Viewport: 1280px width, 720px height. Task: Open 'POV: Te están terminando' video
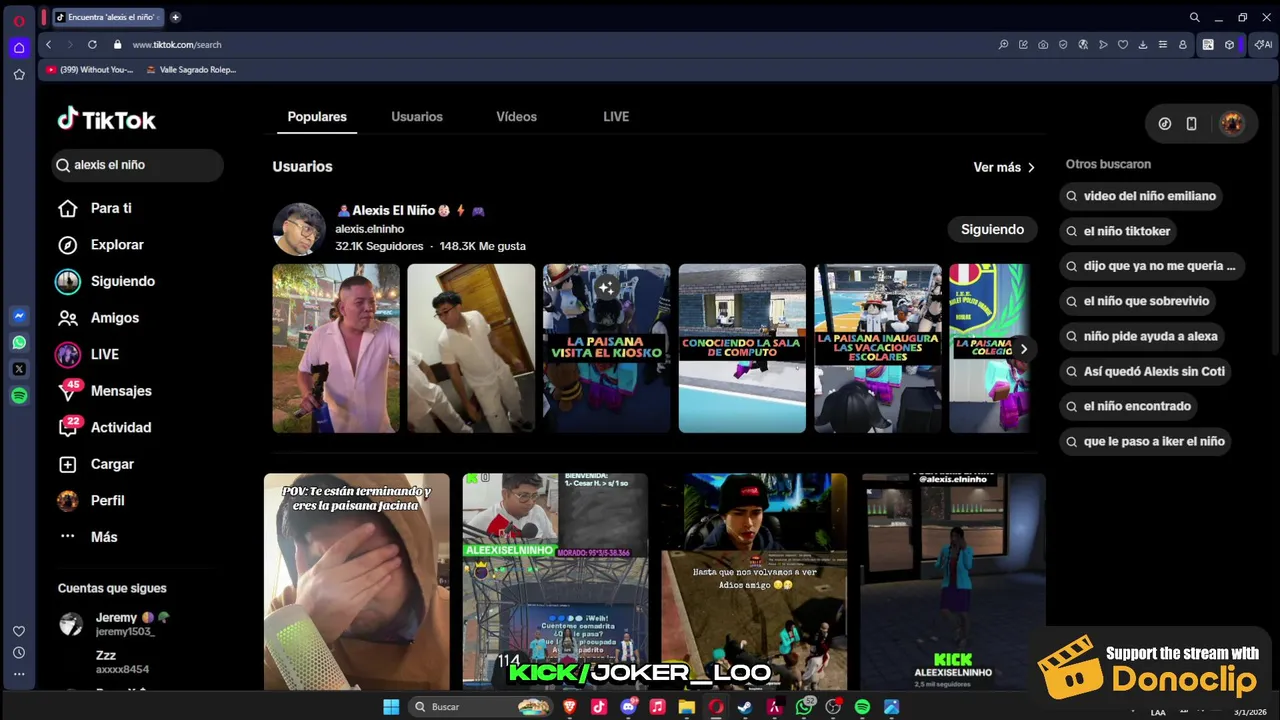357,582
